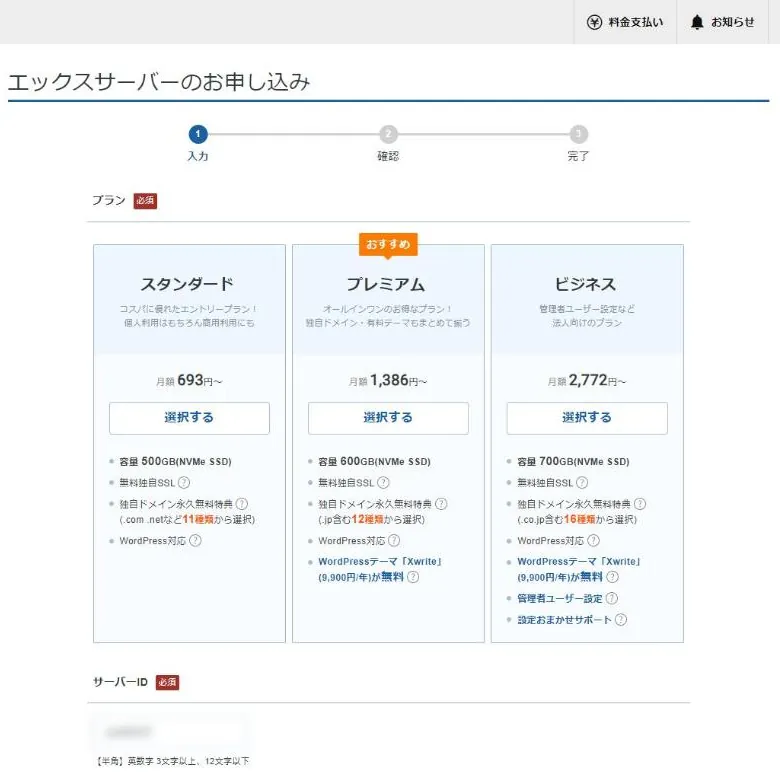Click 容量 600GB(NVMe SSD) text

(375, 461)
